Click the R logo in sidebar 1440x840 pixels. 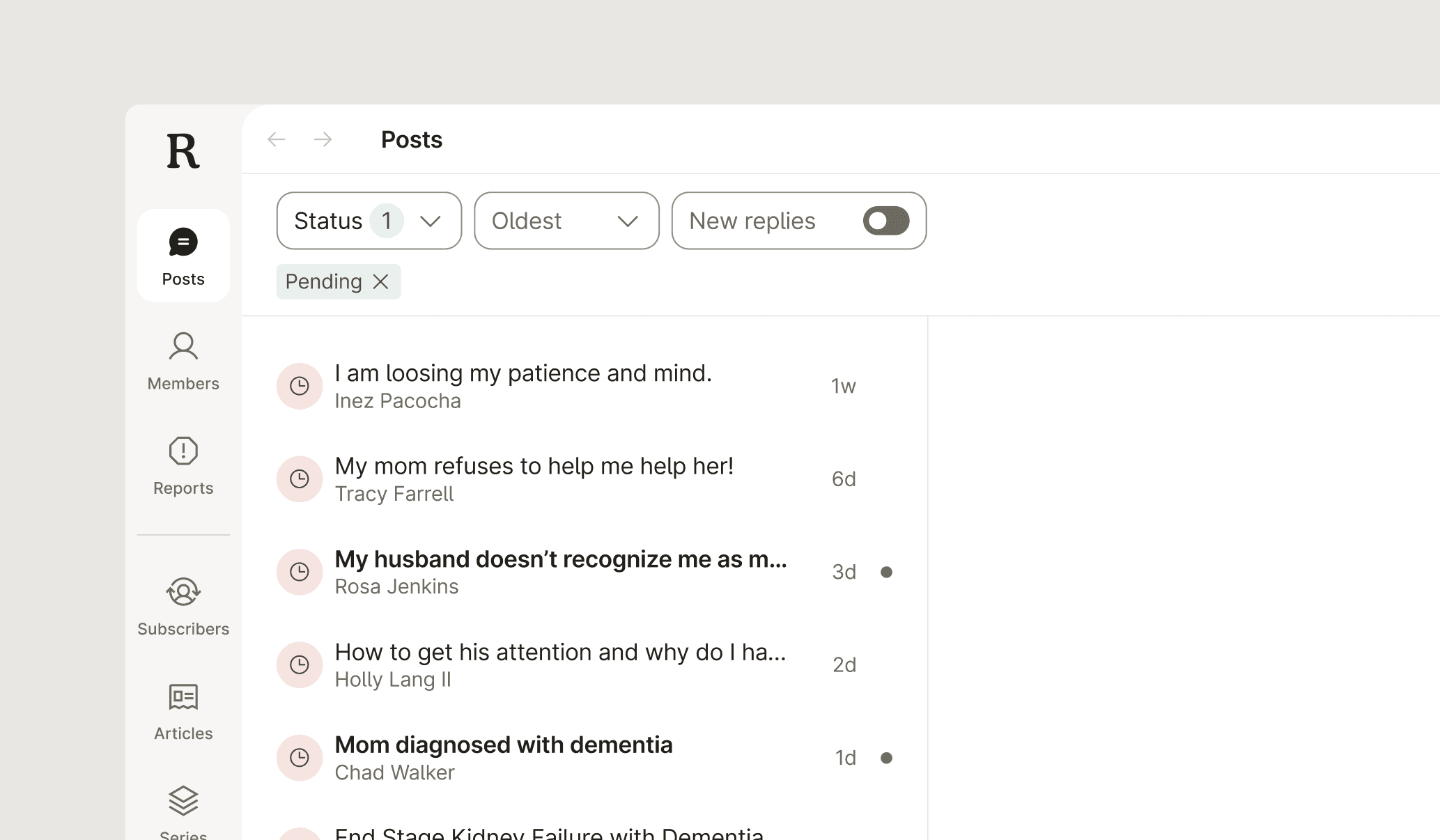tap(183, 151)
